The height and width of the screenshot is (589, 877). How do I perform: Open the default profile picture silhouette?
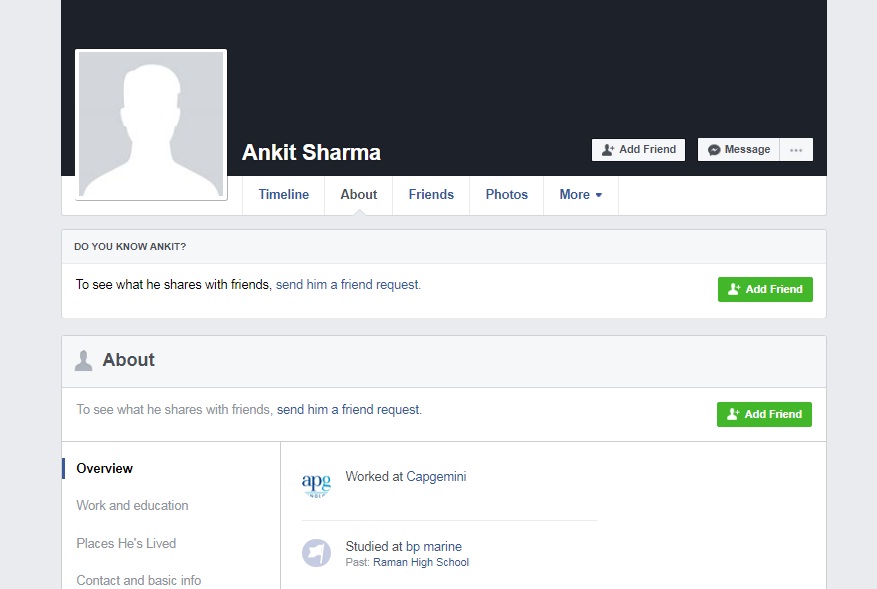tap(151, 124)
